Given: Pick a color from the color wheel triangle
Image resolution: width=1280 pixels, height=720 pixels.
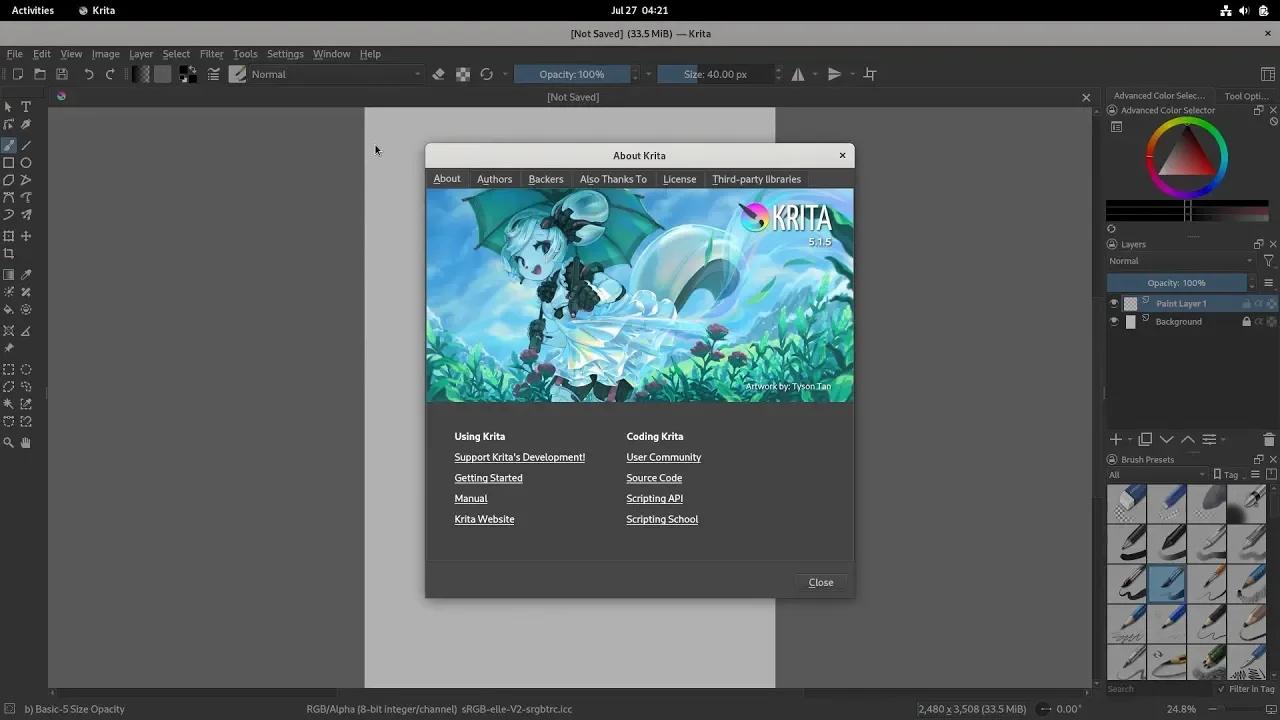Looking at the screenshot, I should pos(1187,160).
